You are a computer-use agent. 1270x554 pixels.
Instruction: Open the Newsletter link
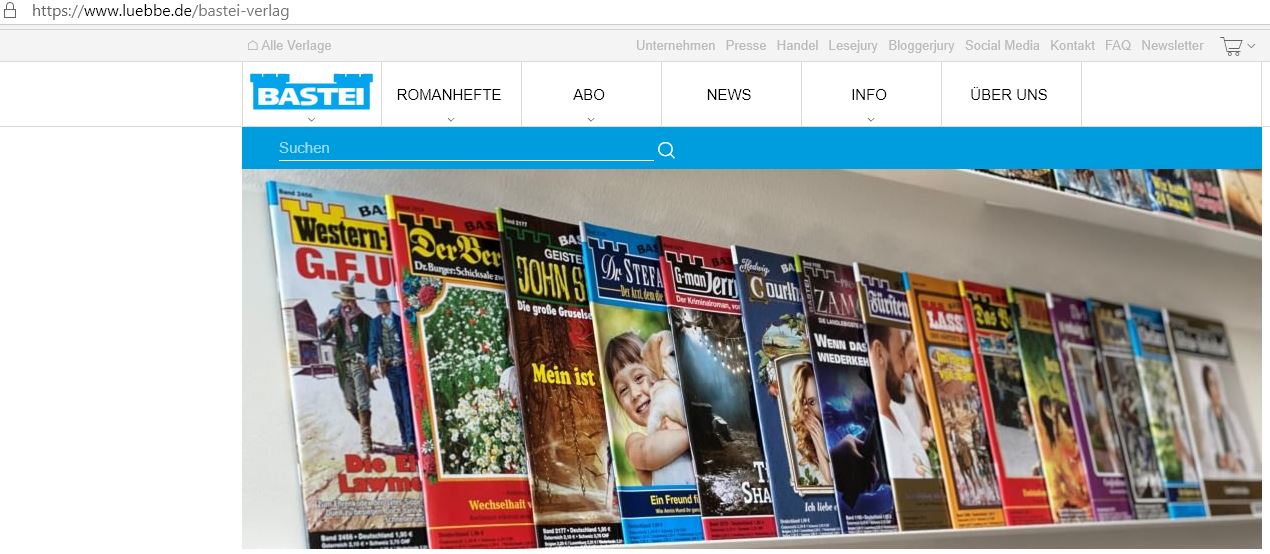1172,46
